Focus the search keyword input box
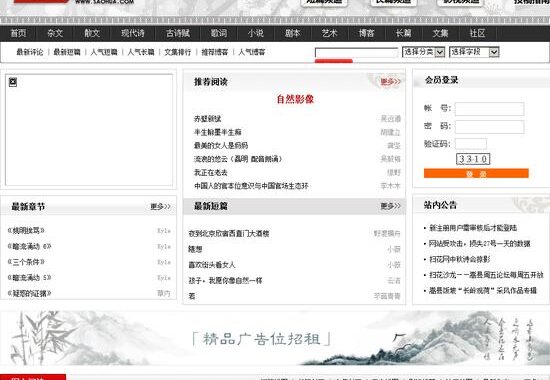Viewport: 550px width, 380px height. coord(356,53)
